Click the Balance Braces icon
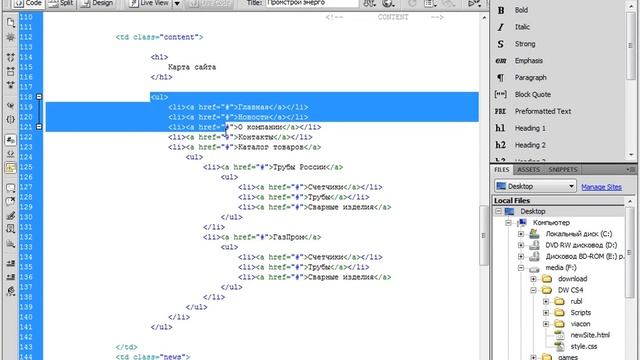Screen dimensions: 640x360 coord(11,119)
